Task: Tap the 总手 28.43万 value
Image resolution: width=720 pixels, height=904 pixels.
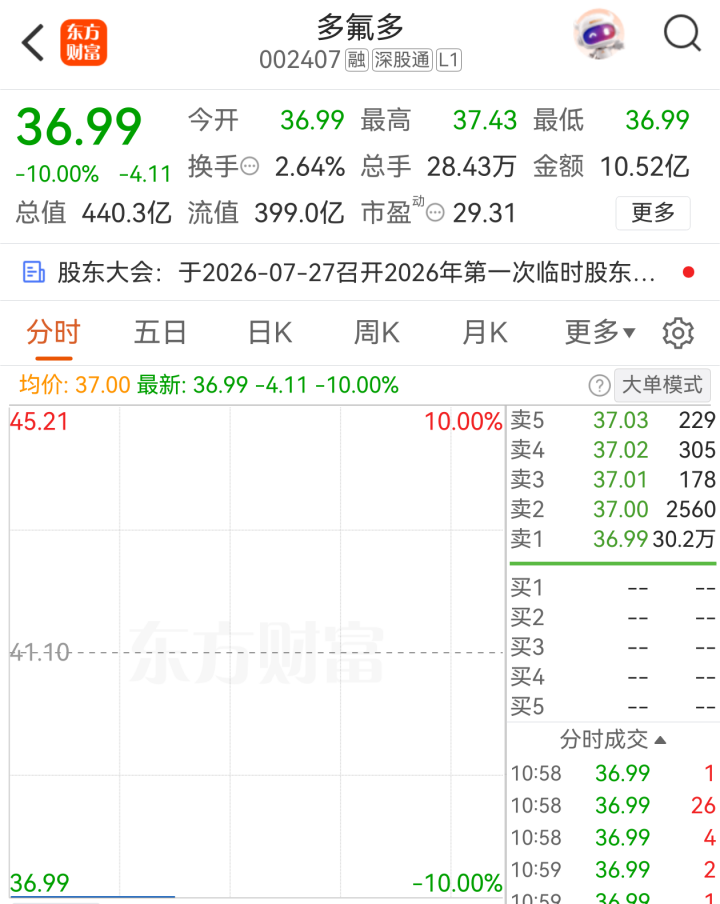Action: coord(471,167)
